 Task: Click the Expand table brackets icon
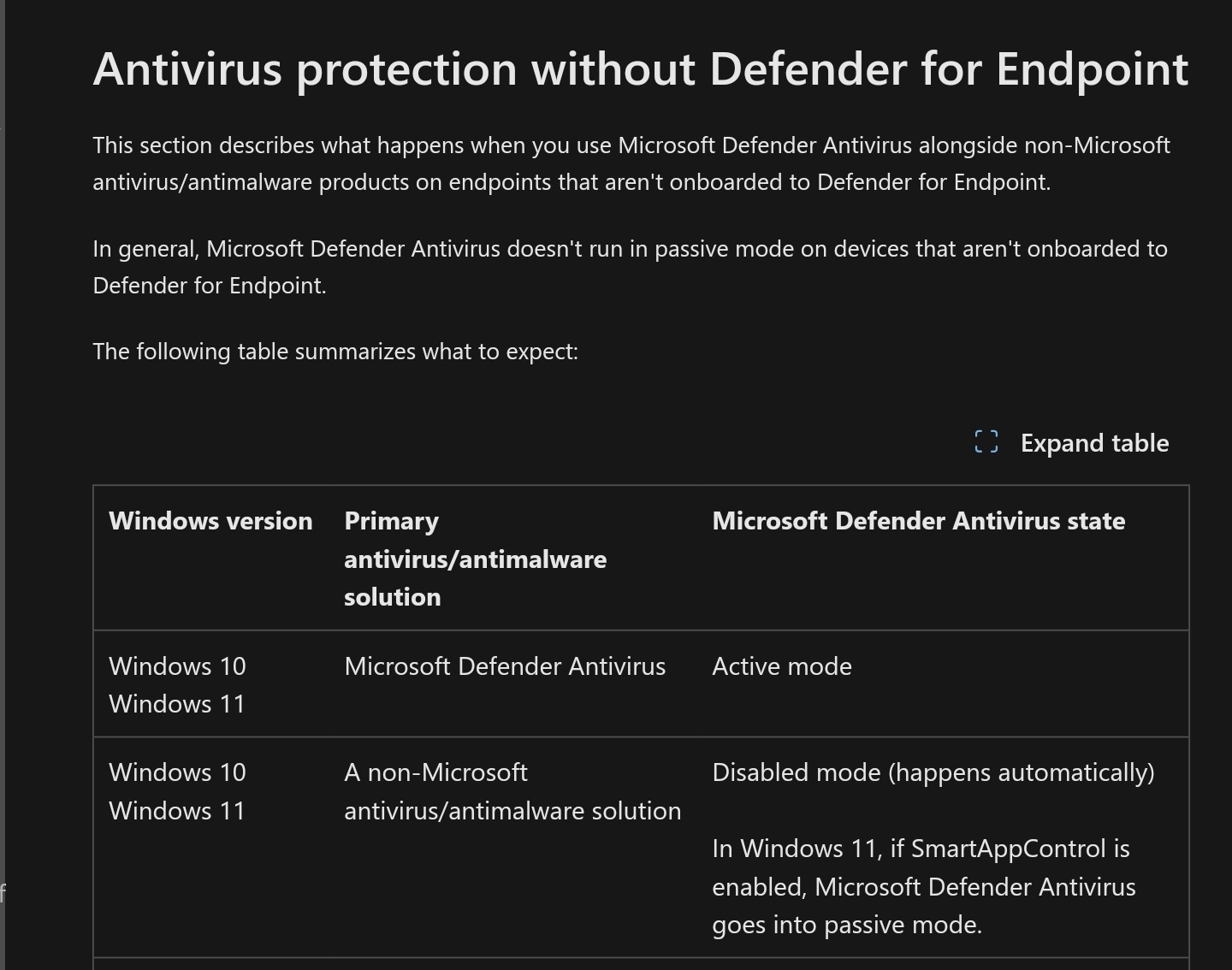986,442
